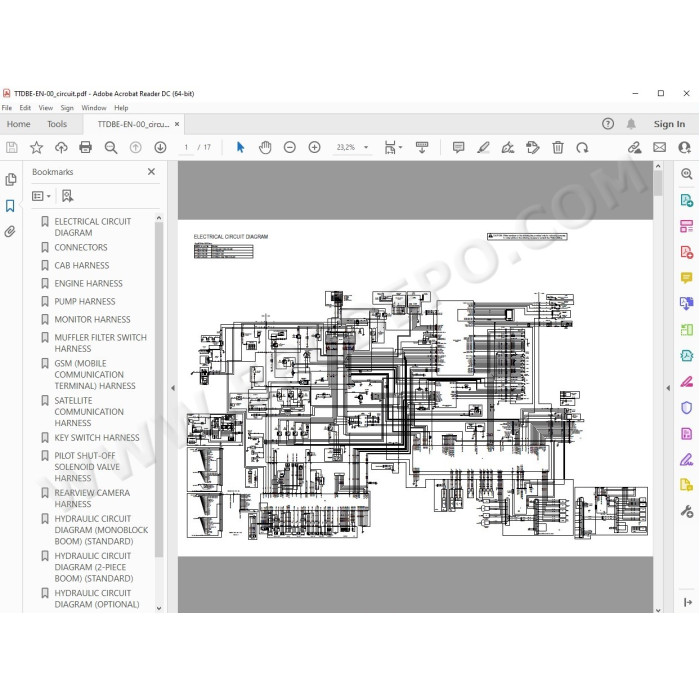Open share with others icon
700x700 pixels.
point(684,147)
